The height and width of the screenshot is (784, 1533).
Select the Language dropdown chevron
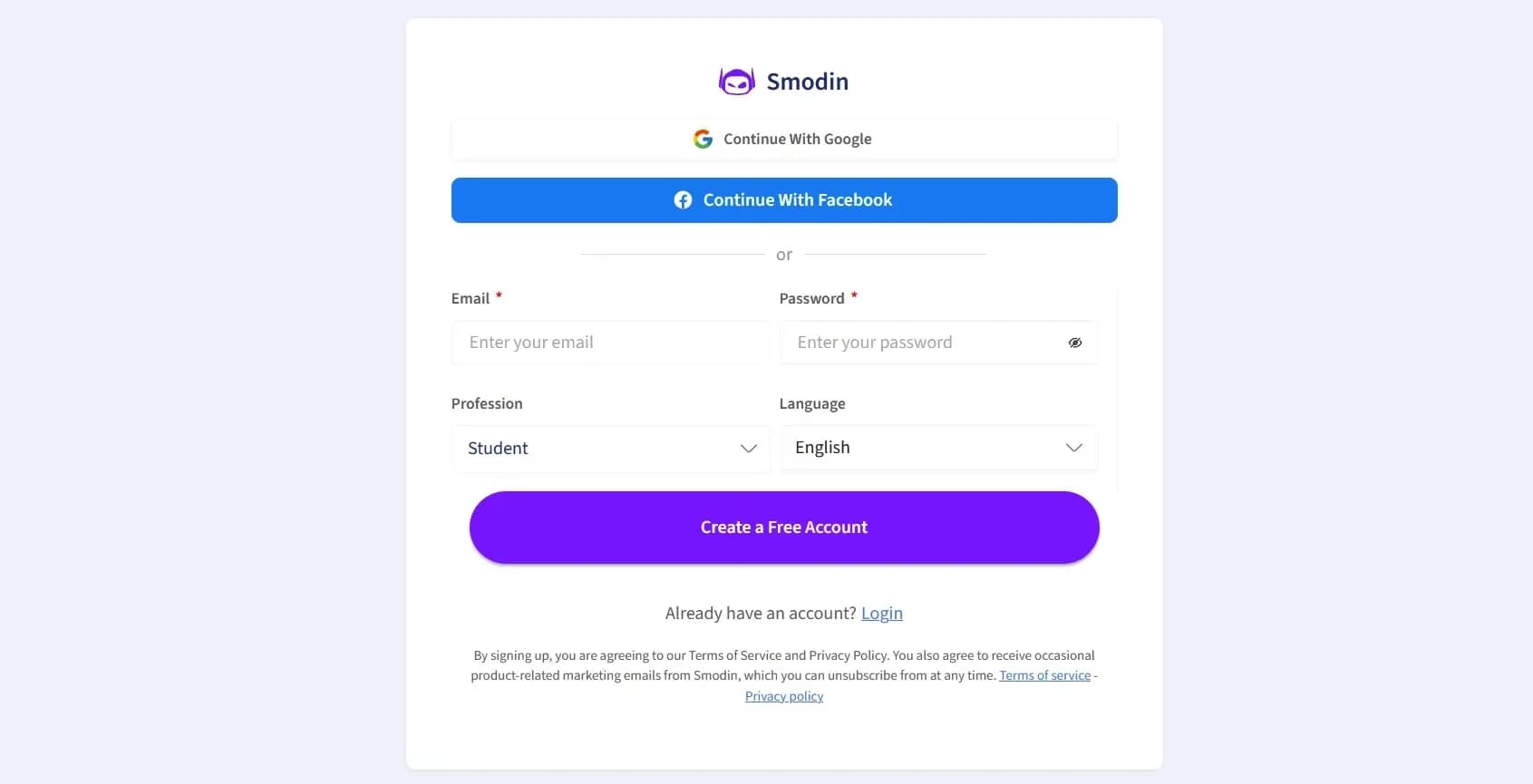click(1074, 448)
